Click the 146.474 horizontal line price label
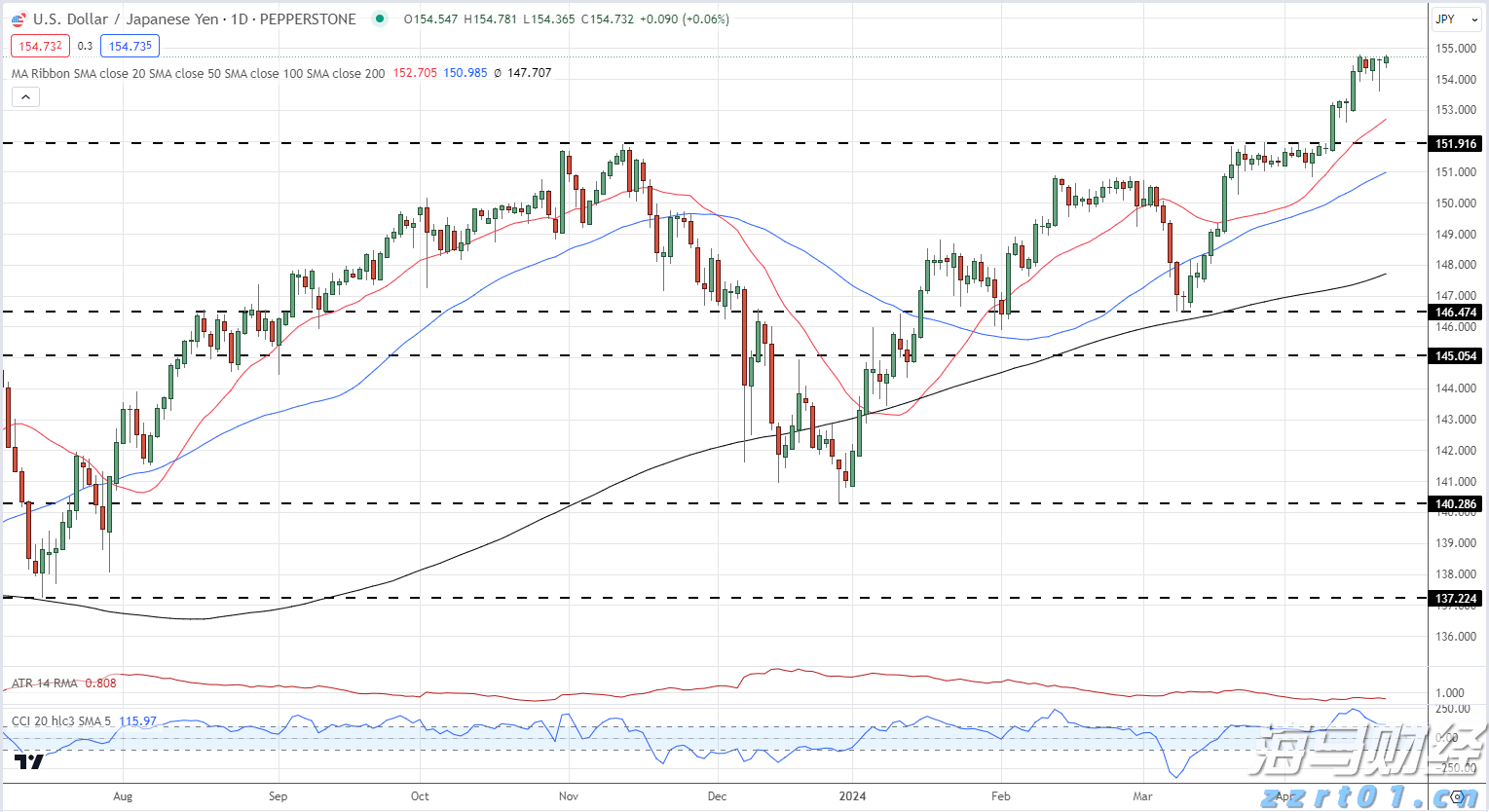This screenshot has width=1489, height=812. coord(1456,313)
